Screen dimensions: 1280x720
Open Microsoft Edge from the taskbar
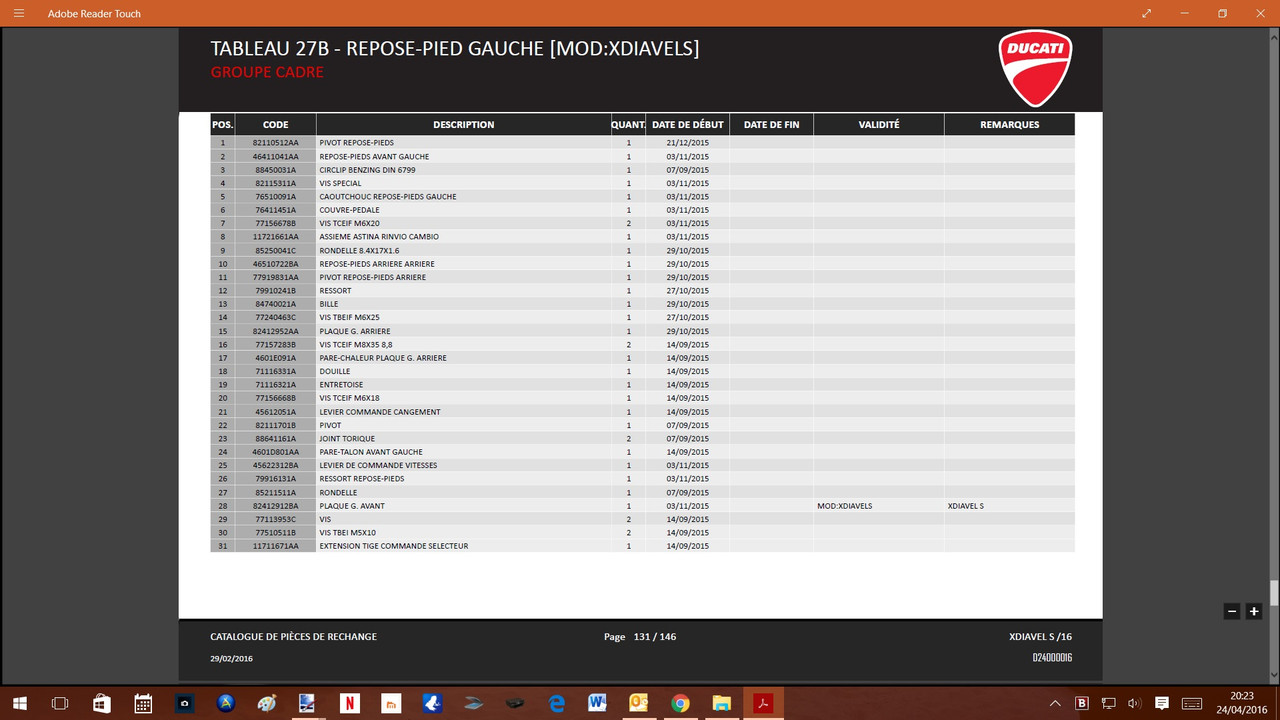pyautogui.click(x=557, y=703)
